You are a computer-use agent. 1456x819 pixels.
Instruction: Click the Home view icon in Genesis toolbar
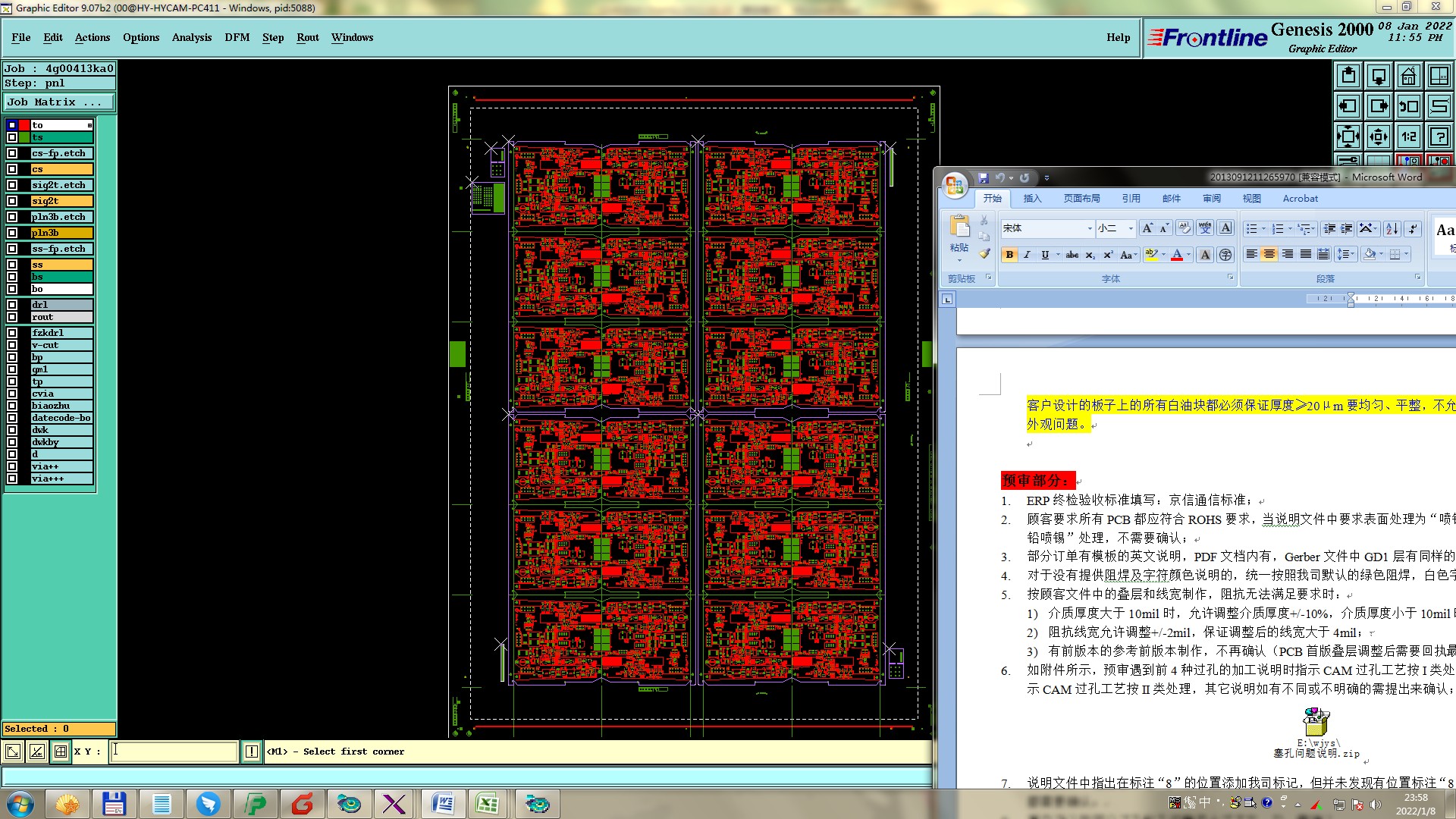click(x=1408, y=76)
